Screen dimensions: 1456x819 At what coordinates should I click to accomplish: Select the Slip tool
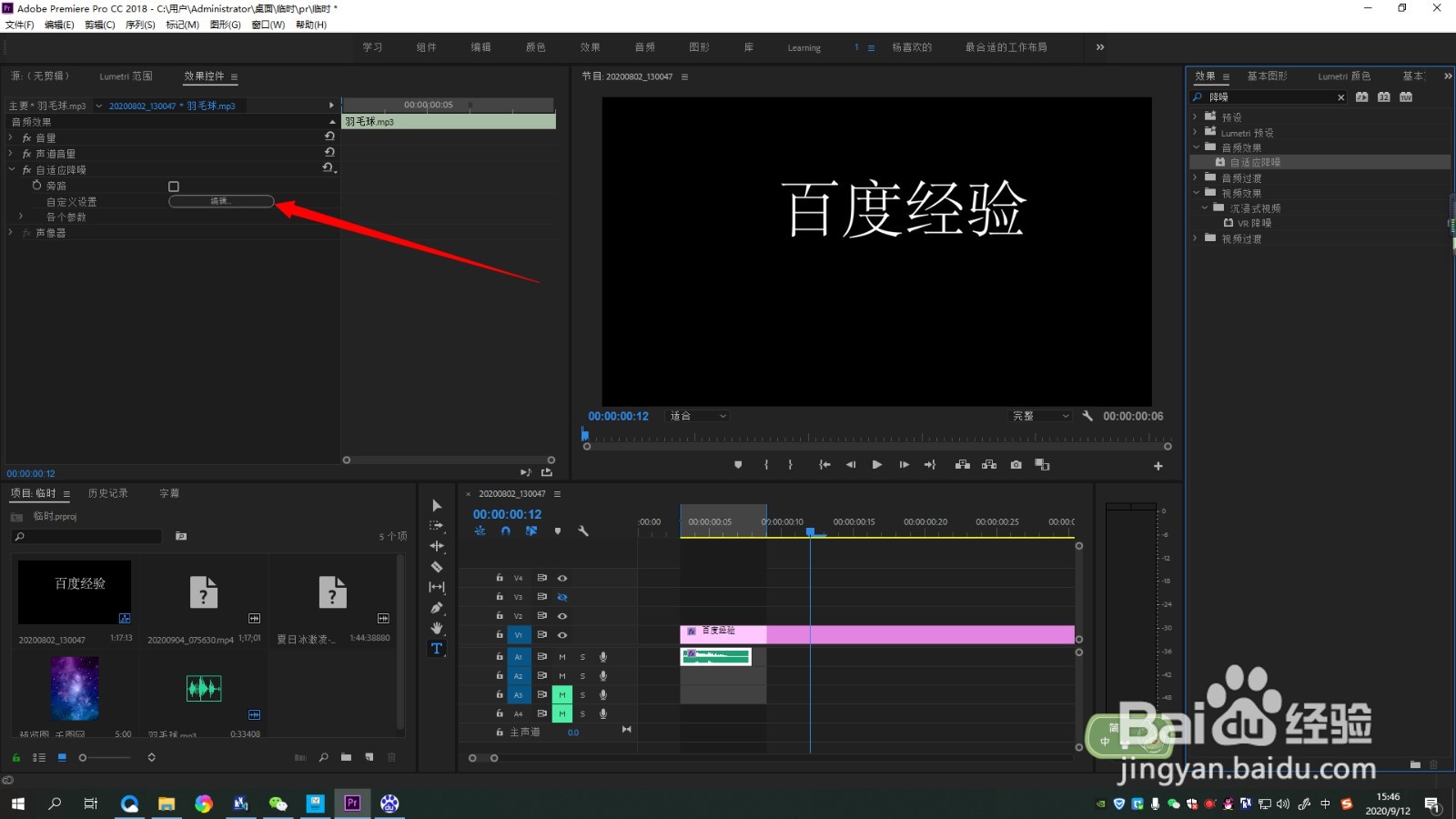(x=437, y=587)
